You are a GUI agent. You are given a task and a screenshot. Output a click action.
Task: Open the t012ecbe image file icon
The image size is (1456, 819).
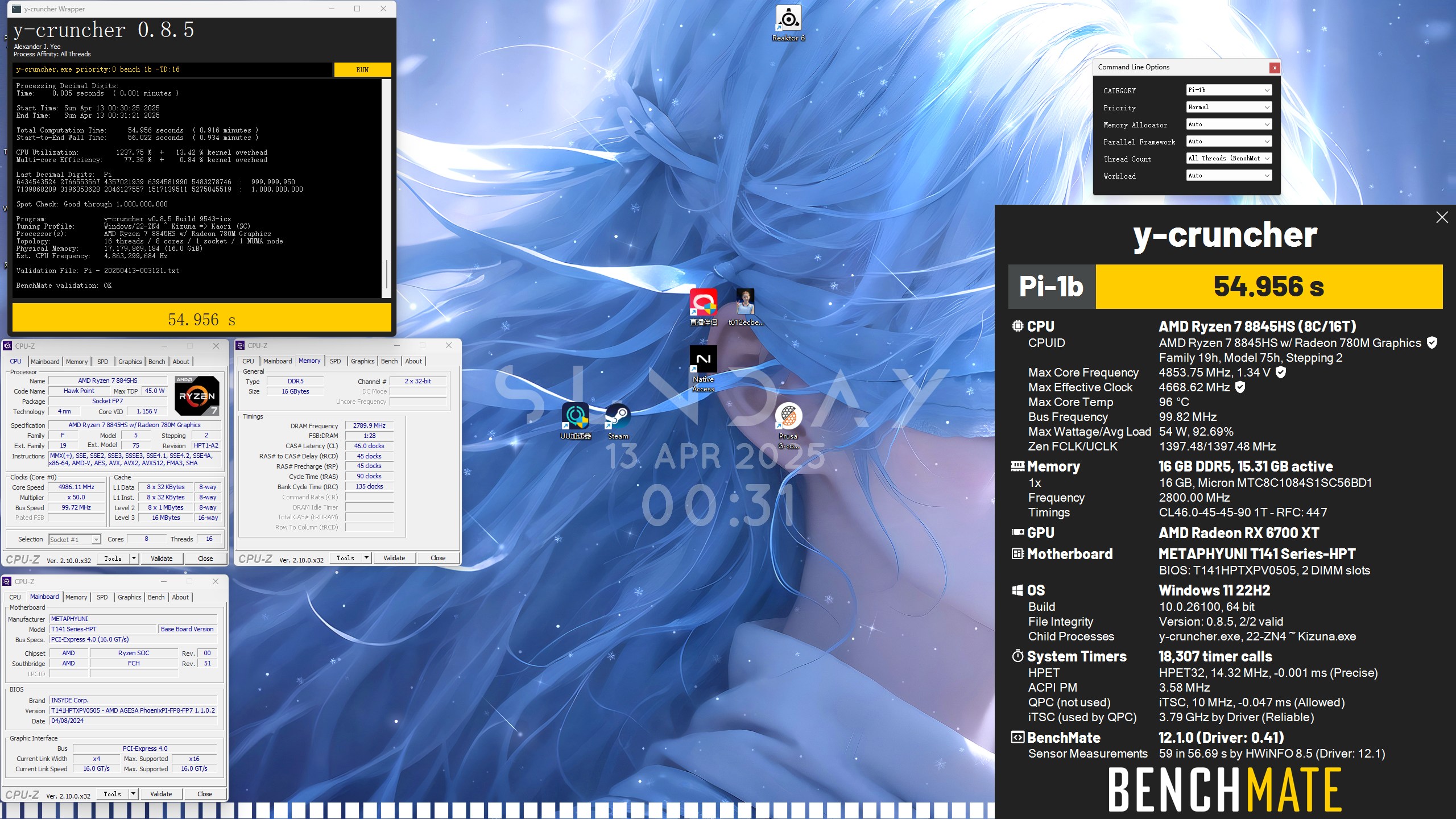point(746,307)
